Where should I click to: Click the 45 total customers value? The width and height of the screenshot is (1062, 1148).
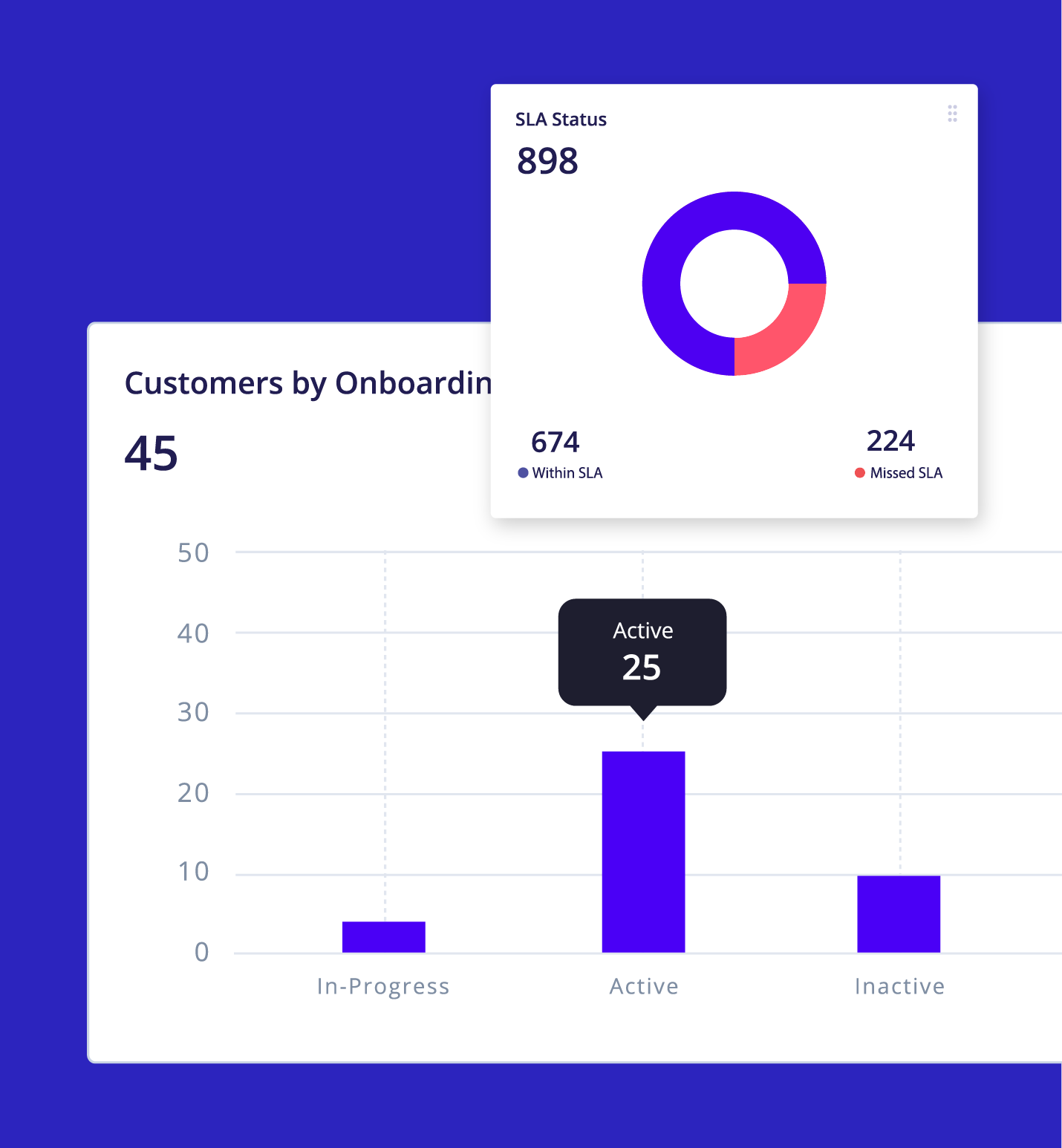[x=152, y=454]
